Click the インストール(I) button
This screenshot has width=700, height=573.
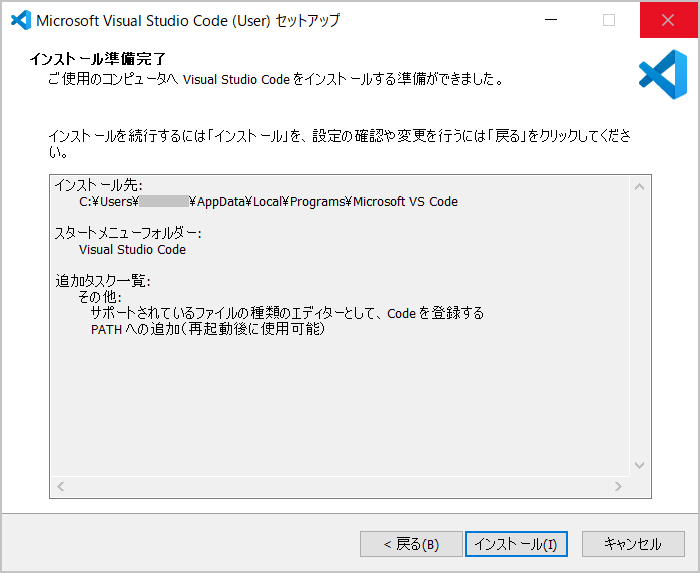click(516, 544)
